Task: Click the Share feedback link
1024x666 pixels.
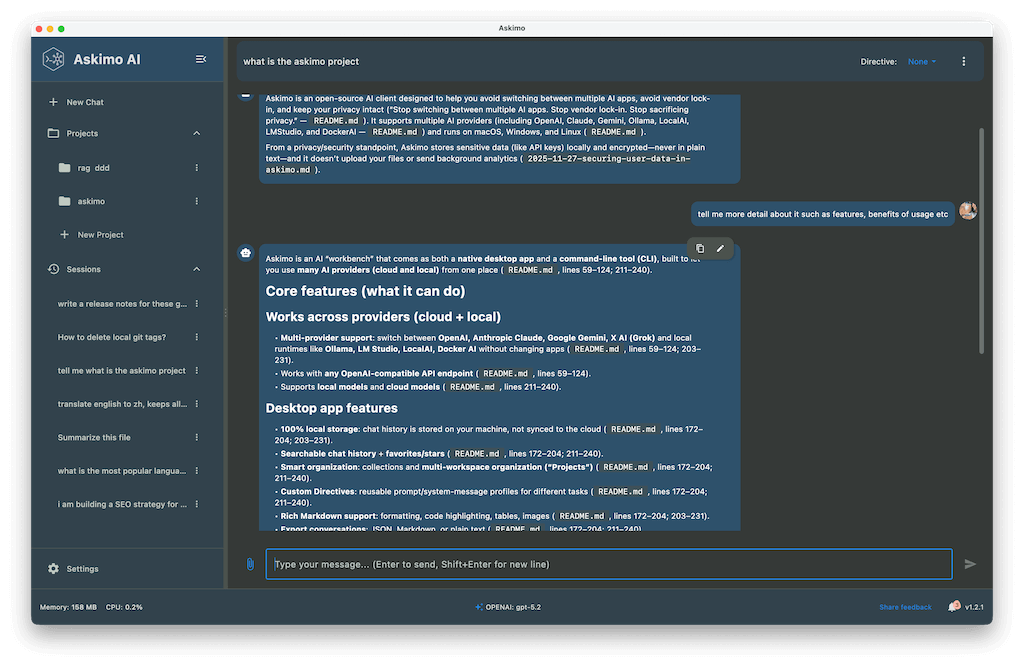Action: [x=904, y=607]
